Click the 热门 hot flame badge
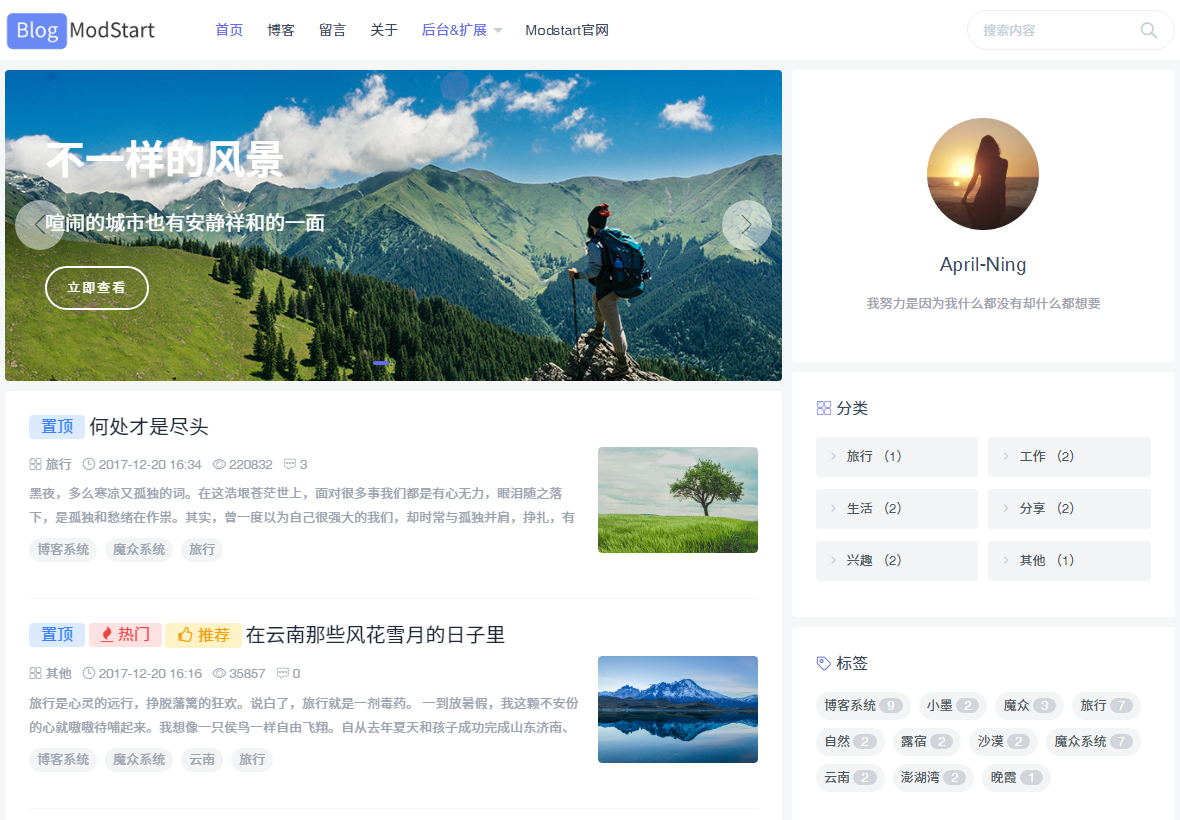Viewport: 1180px width, 820px height. (125, 635)
